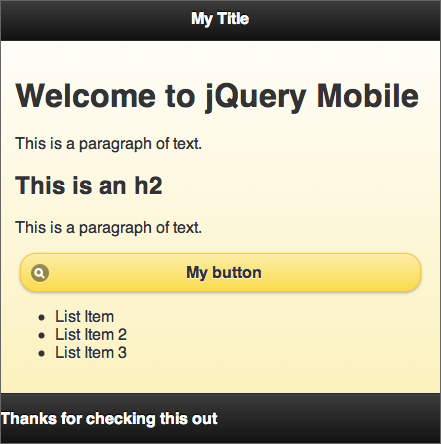Select the Welcome to jQuery Mobile heading
This screenshot has width=441, height=444.
[217, 96]
